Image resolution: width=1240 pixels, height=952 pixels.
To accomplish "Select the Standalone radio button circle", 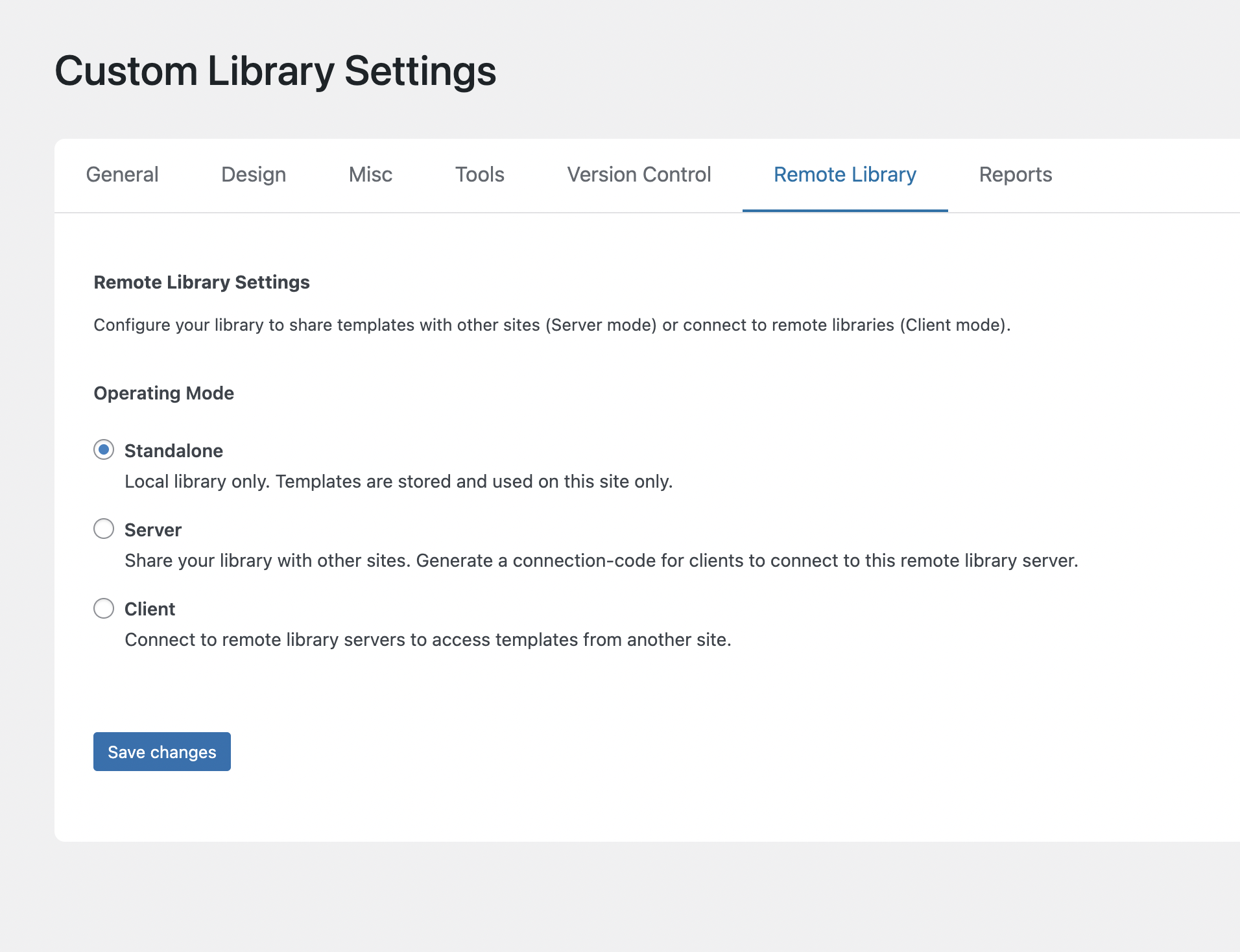I will (104, 449).
